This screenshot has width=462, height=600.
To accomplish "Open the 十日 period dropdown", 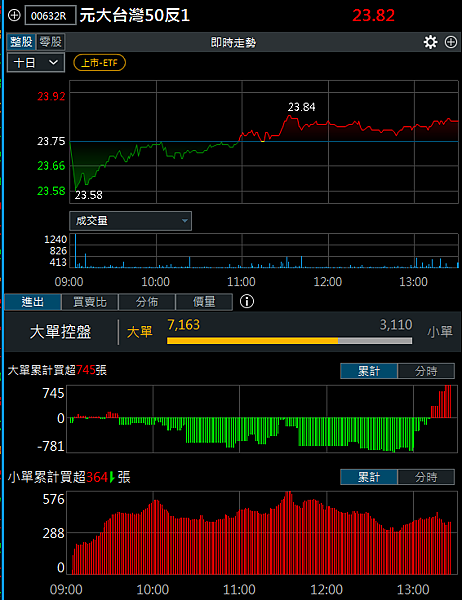I will pyautogui.click(x=36, y=63).
